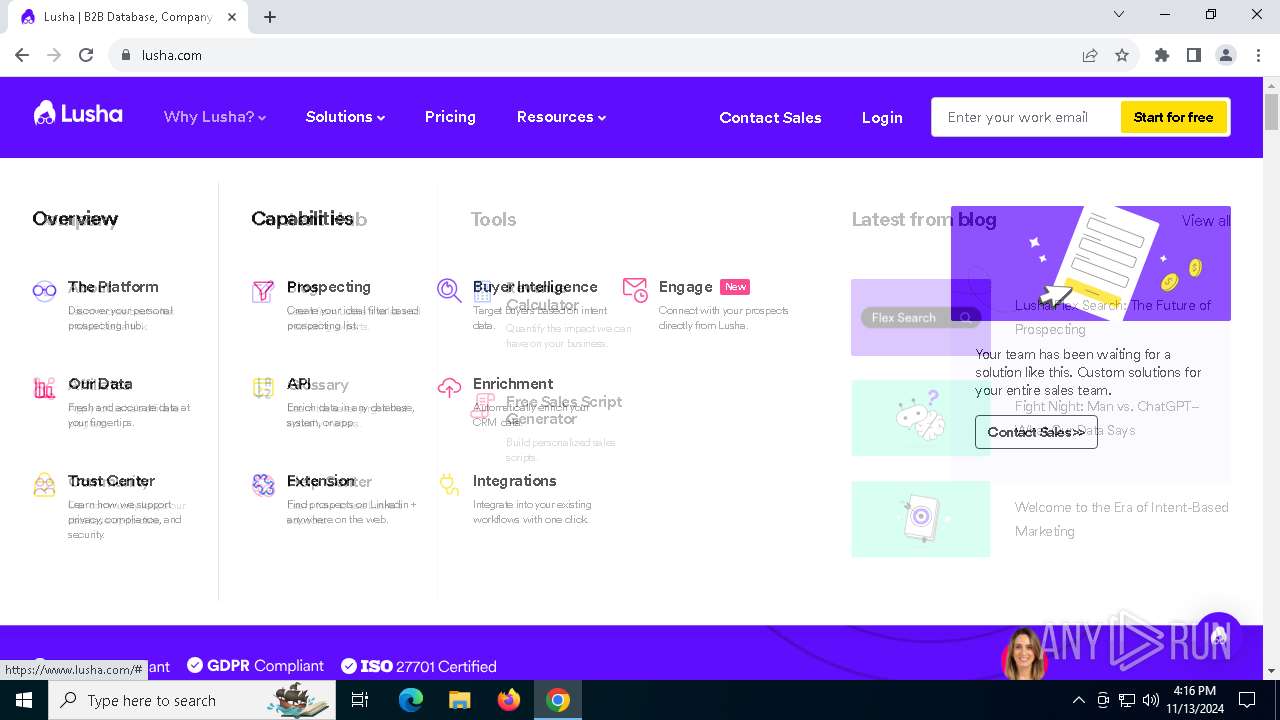Viewport: 1280px width, 720px height.
Task: Bookmark this tab with star icon
Action: click(1122, 55)
